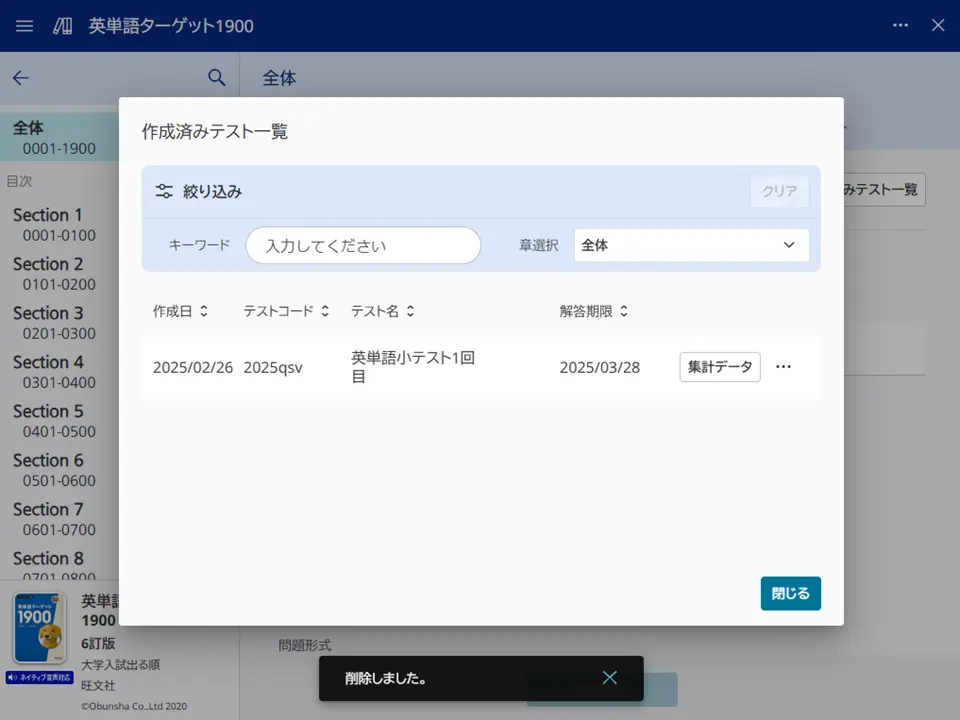This screenshot has height=720, width=960.
Task: Expand sort options on テストコード column
Action: [x=323, y=311]
